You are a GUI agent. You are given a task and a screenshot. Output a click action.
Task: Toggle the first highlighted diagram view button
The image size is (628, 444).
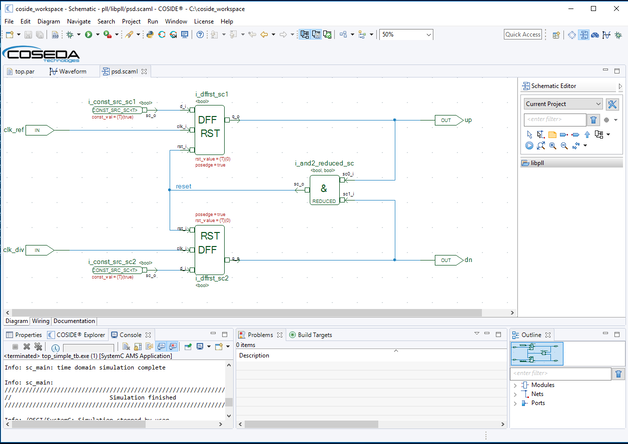coord(304,35)
